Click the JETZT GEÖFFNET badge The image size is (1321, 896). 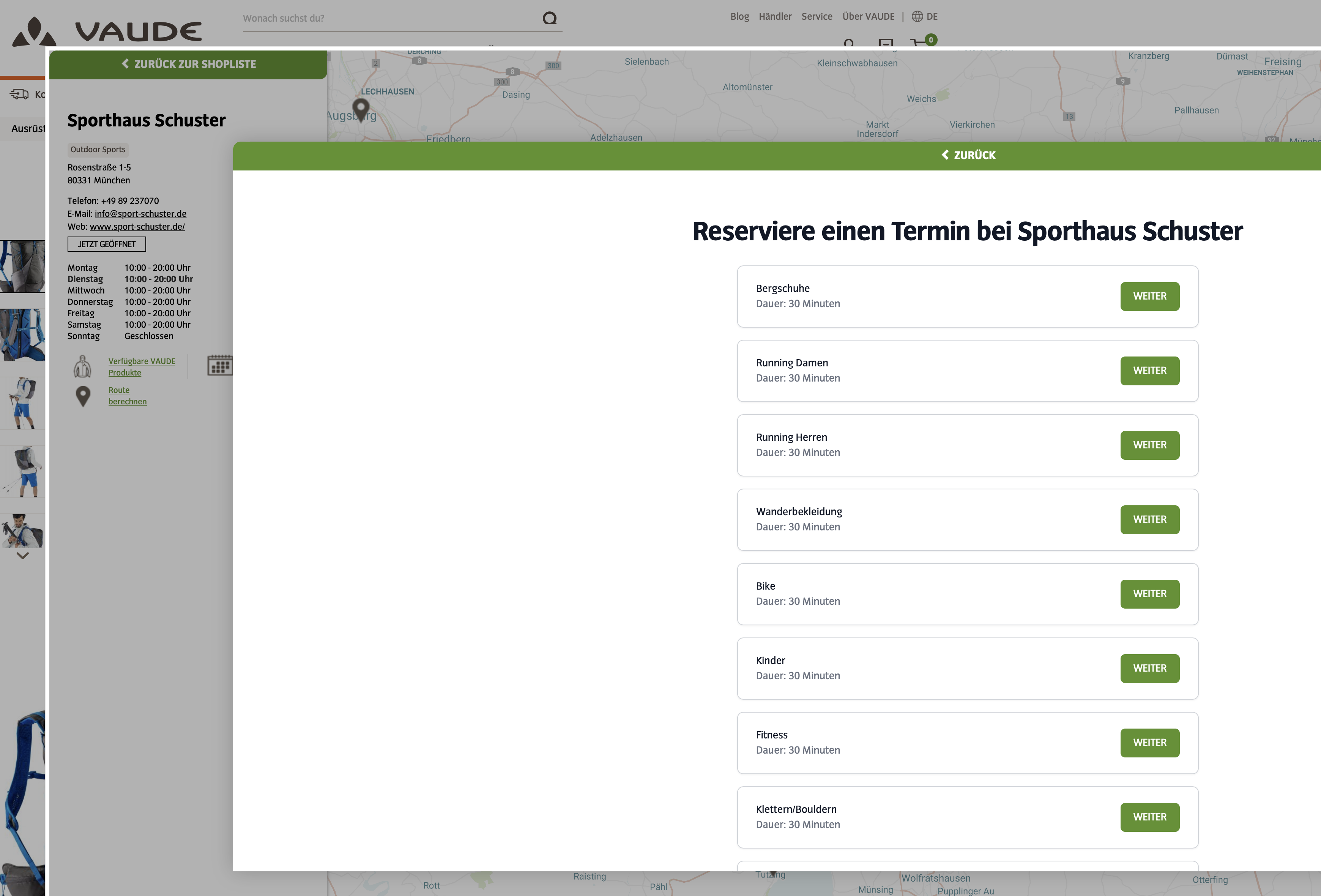[x=107, y=244]
